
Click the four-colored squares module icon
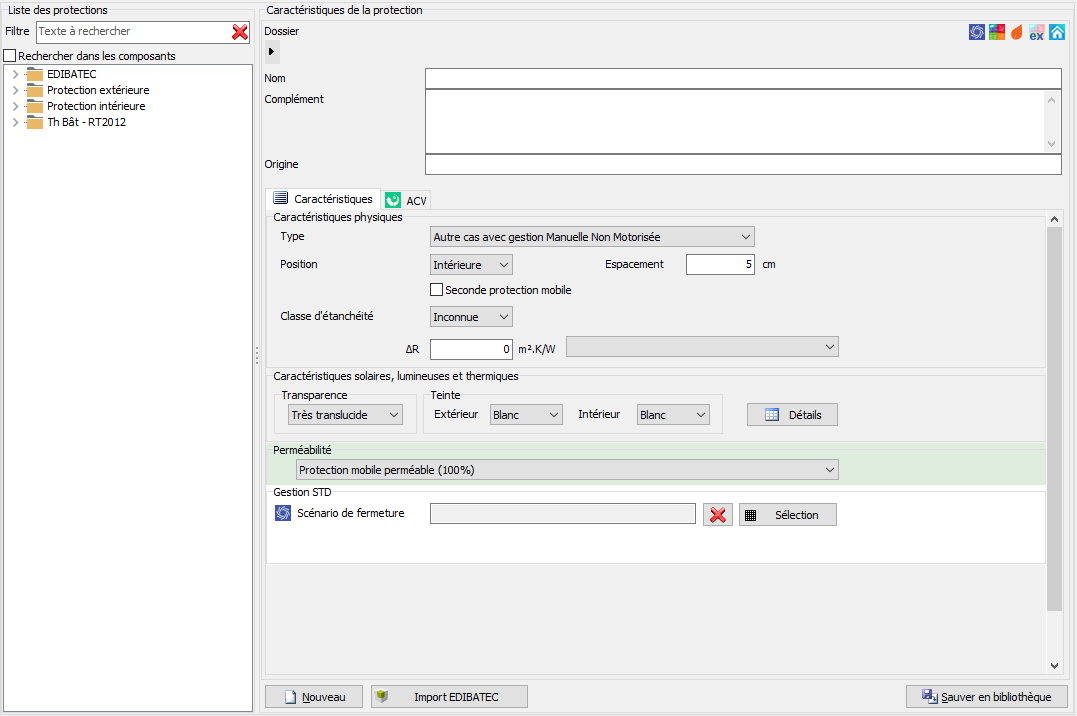(x=997, y=32)
